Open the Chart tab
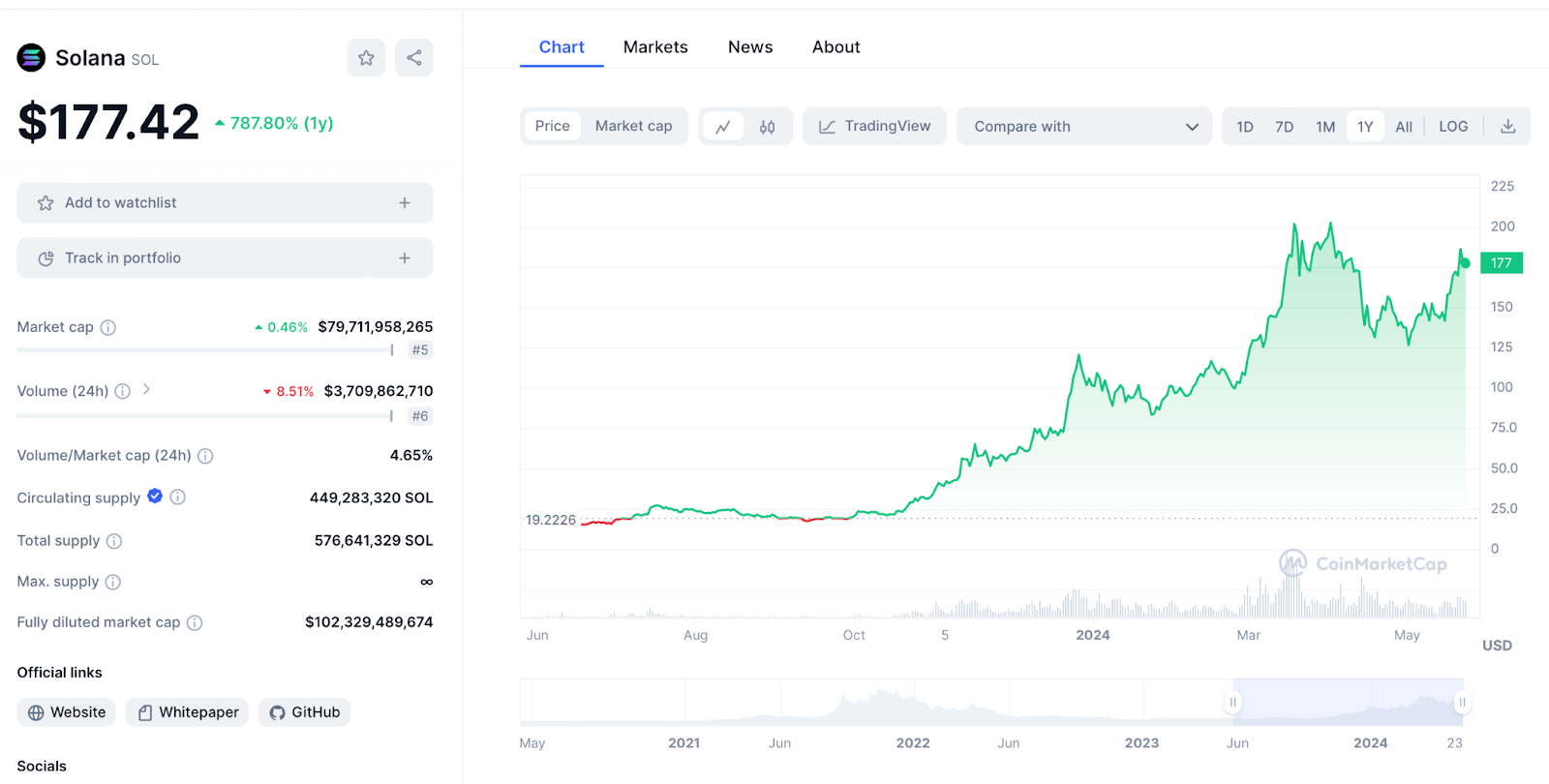 562,47
